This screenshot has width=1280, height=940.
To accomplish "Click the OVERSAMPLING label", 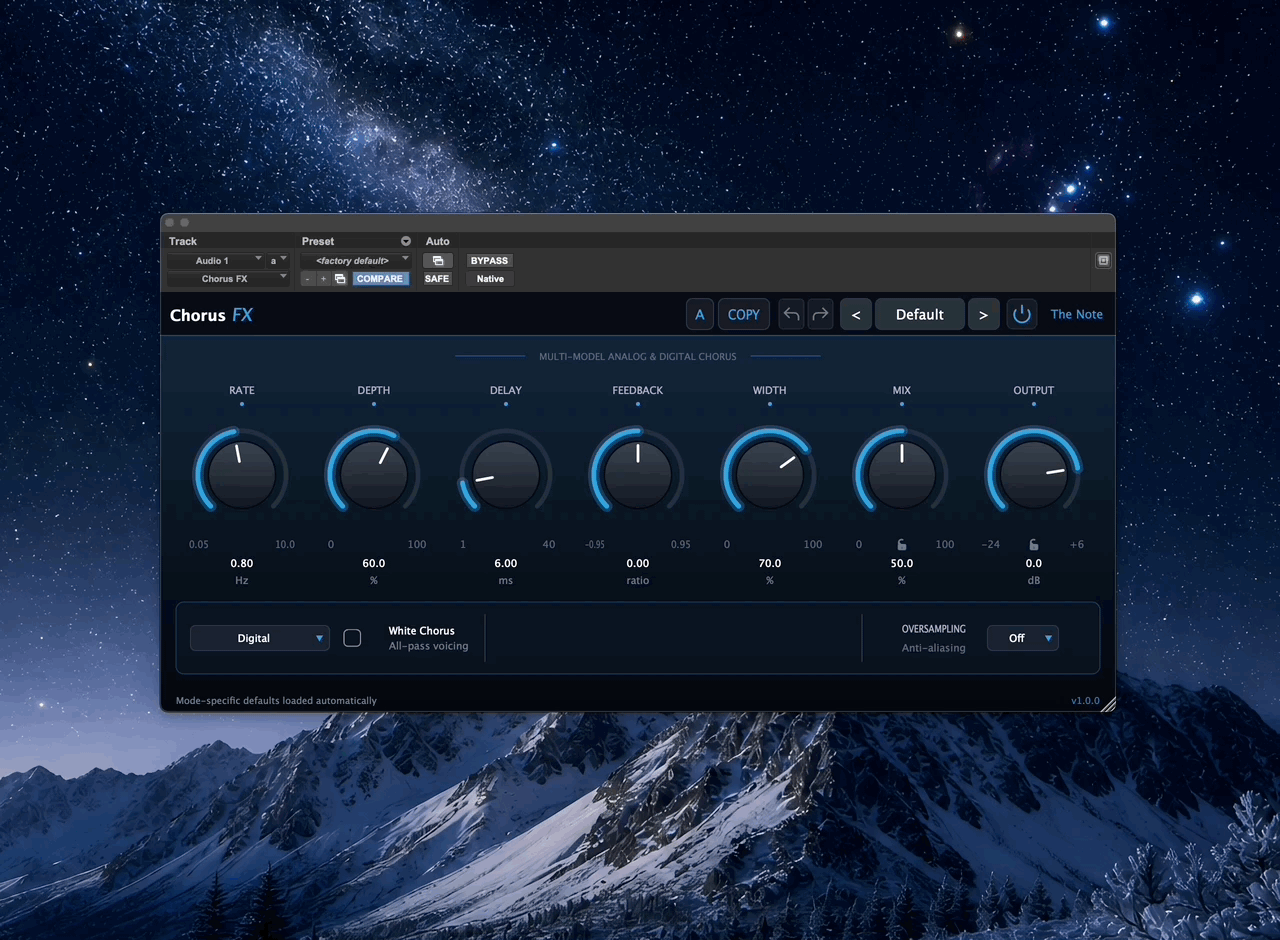I will 934,629.
